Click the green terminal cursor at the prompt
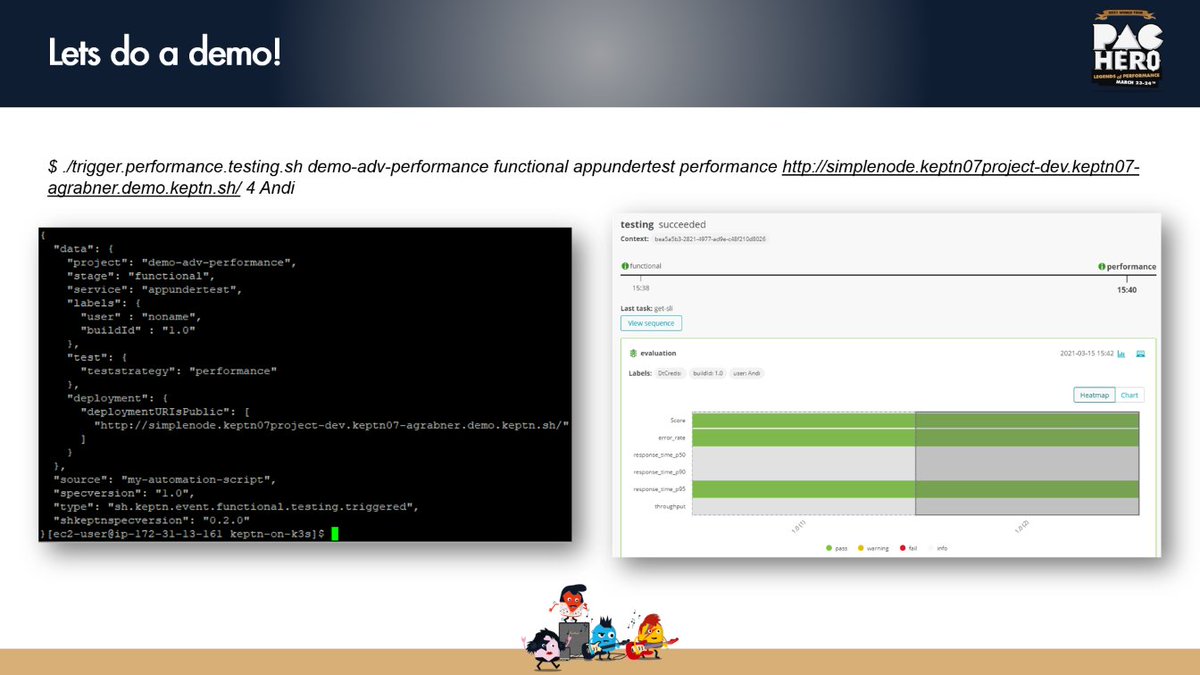The height and width of the screenshot is (675, 1200). pyautogui.click(x=335, y=534)
